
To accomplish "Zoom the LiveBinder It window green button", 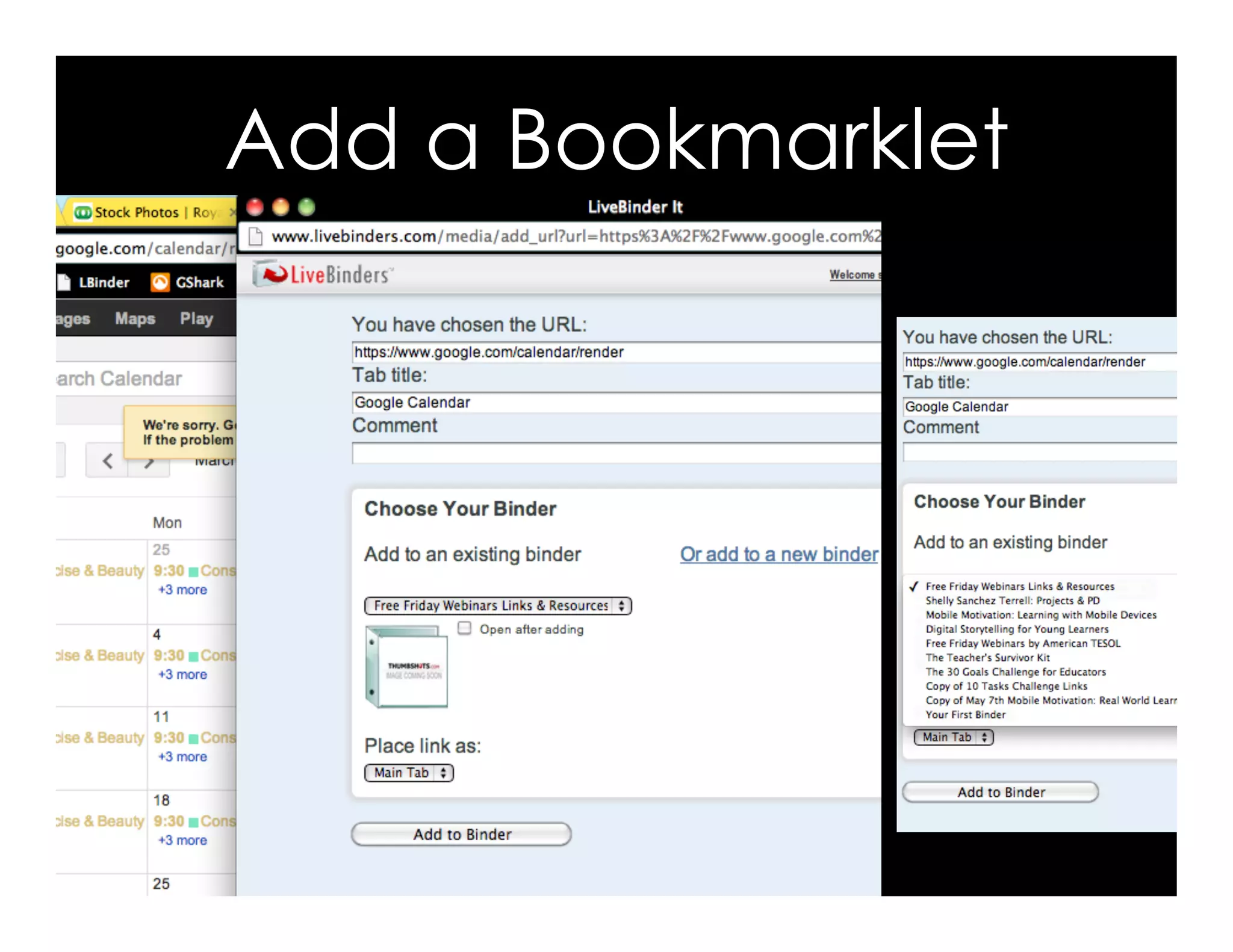I will click(x=306, y=207).
